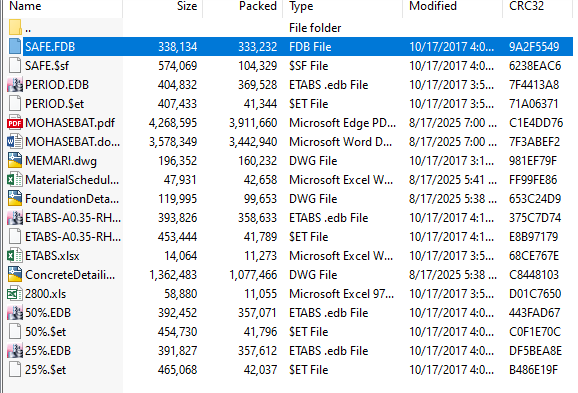
Task: Select the 50%.EDB file name
Action: coord(48,313)
